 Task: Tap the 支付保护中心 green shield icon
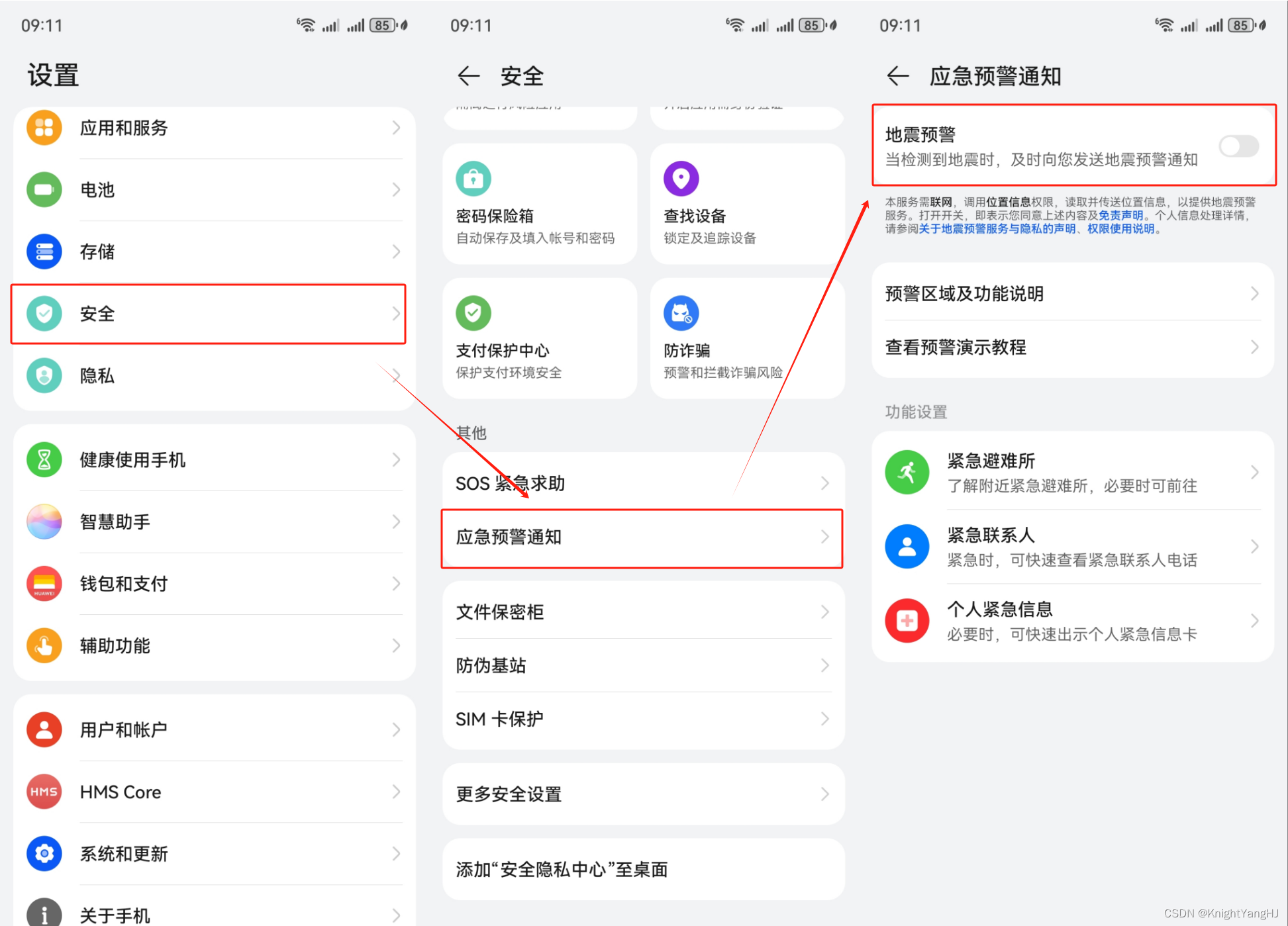coord(473,313)
